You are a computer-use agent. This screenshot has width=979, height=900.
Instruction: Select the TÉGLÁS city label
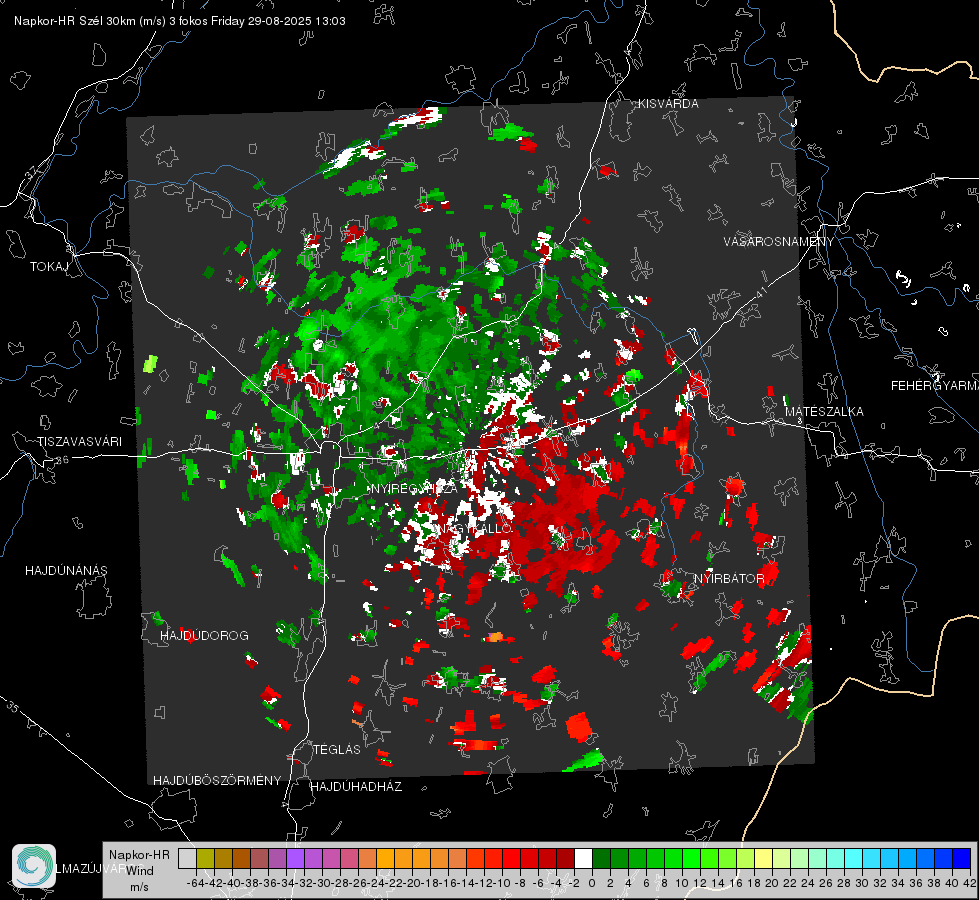337,750
